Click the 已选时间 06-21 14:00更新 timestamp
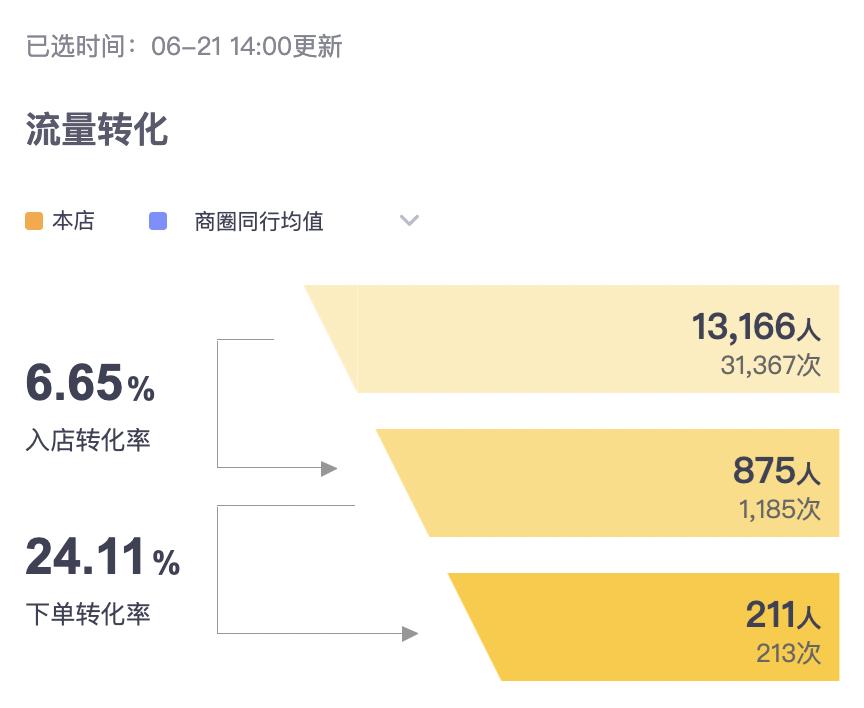This screenshot has height=708, width=864. [x=185, y=46]
